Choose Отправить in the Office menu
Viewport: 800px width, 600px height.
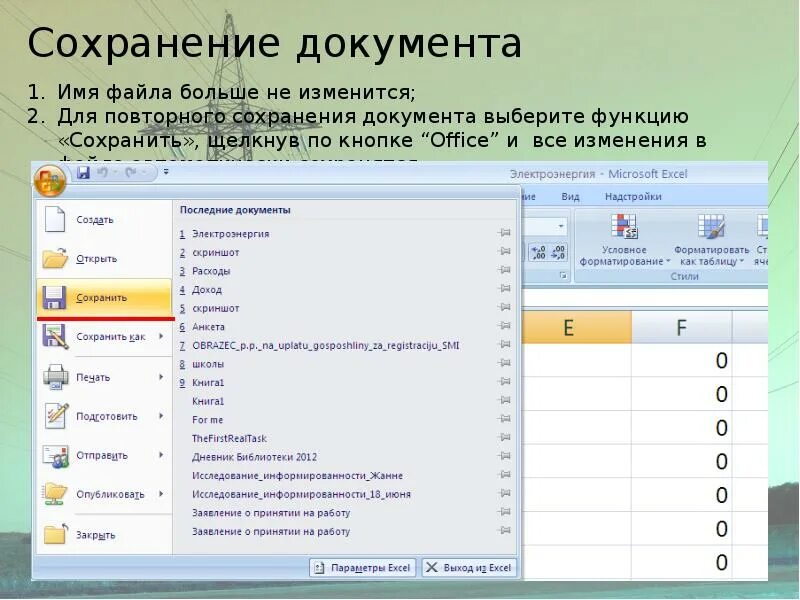[104, 455]
